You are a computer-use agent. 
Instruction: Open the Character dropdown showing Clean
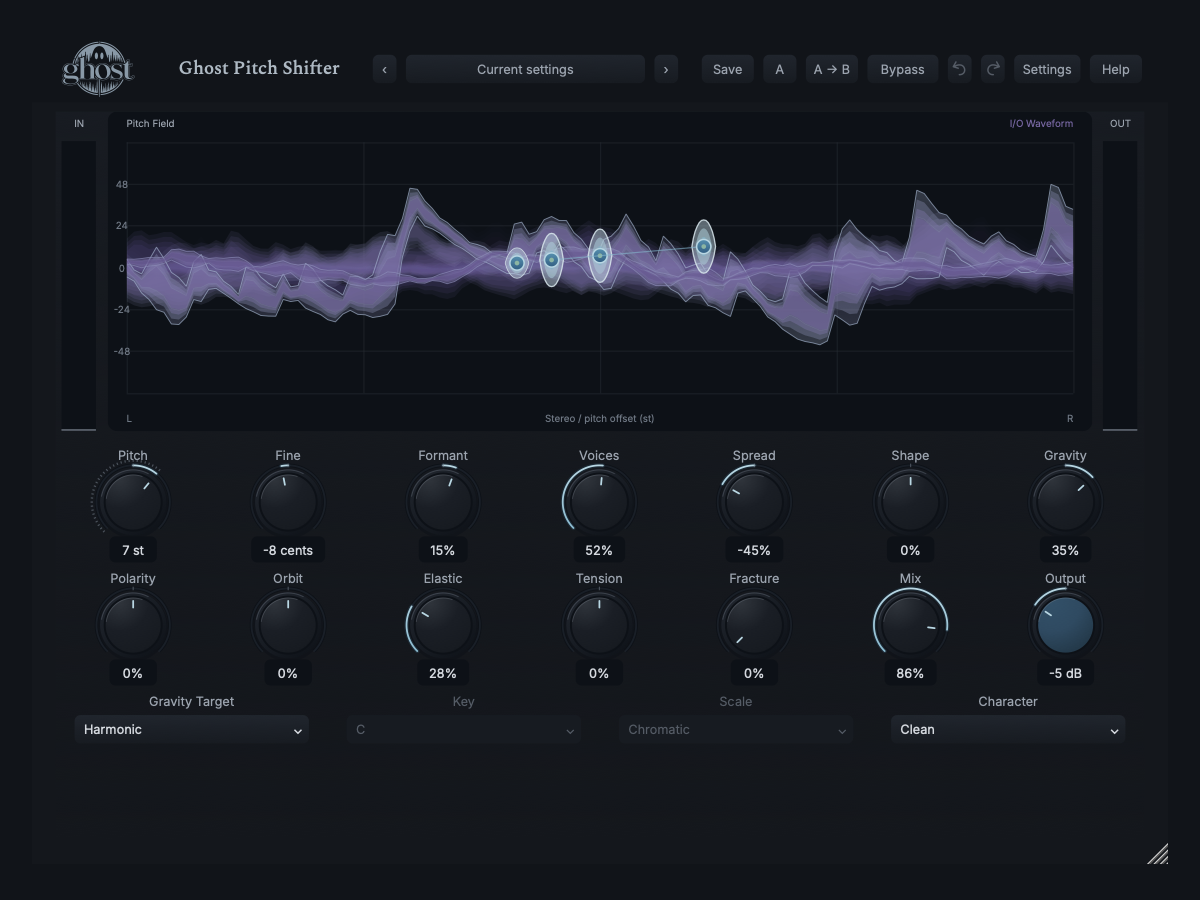(x=1008, y=729)
